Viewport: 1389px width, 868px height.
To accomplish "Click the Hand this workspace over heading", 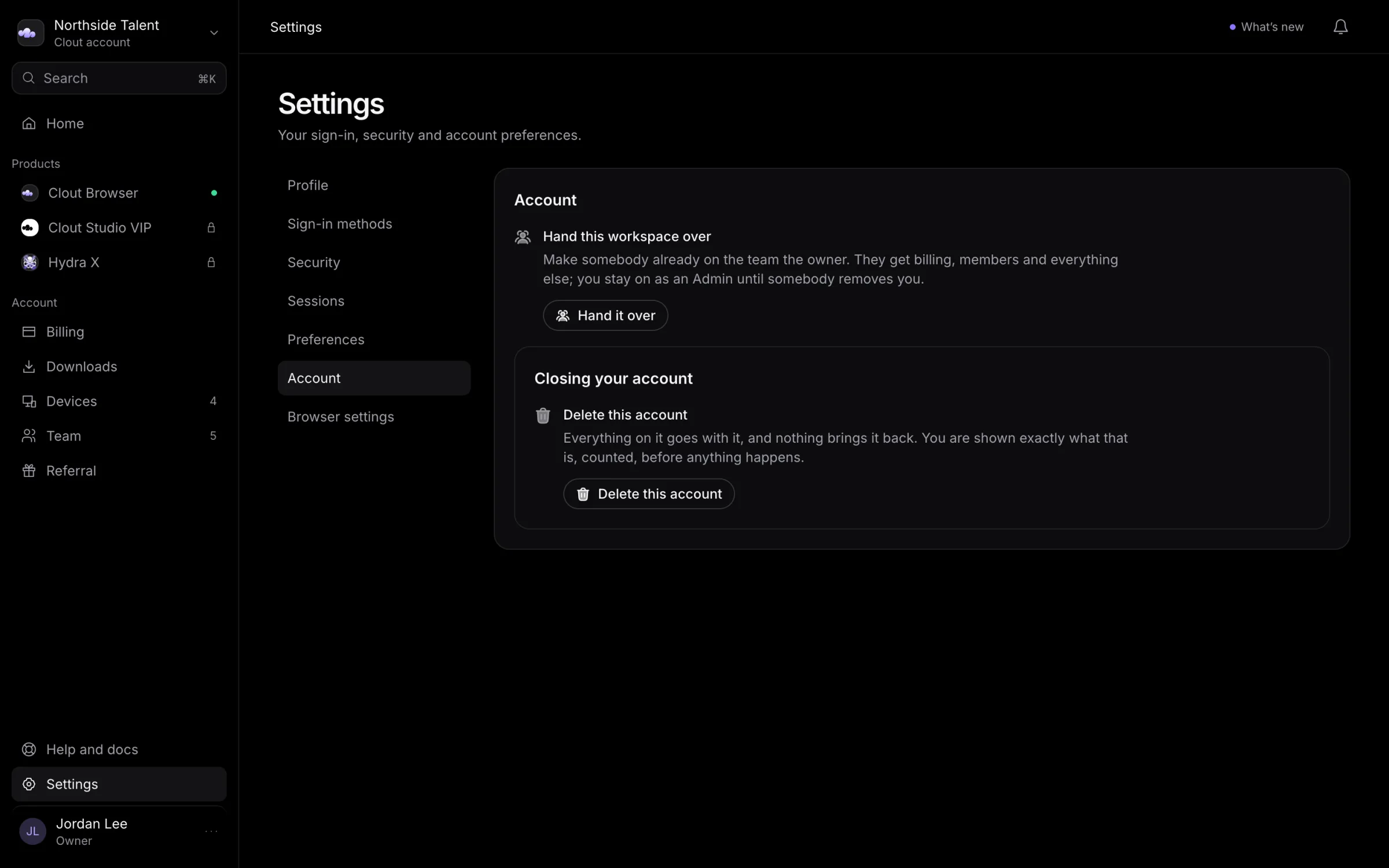I will point(627,236).
